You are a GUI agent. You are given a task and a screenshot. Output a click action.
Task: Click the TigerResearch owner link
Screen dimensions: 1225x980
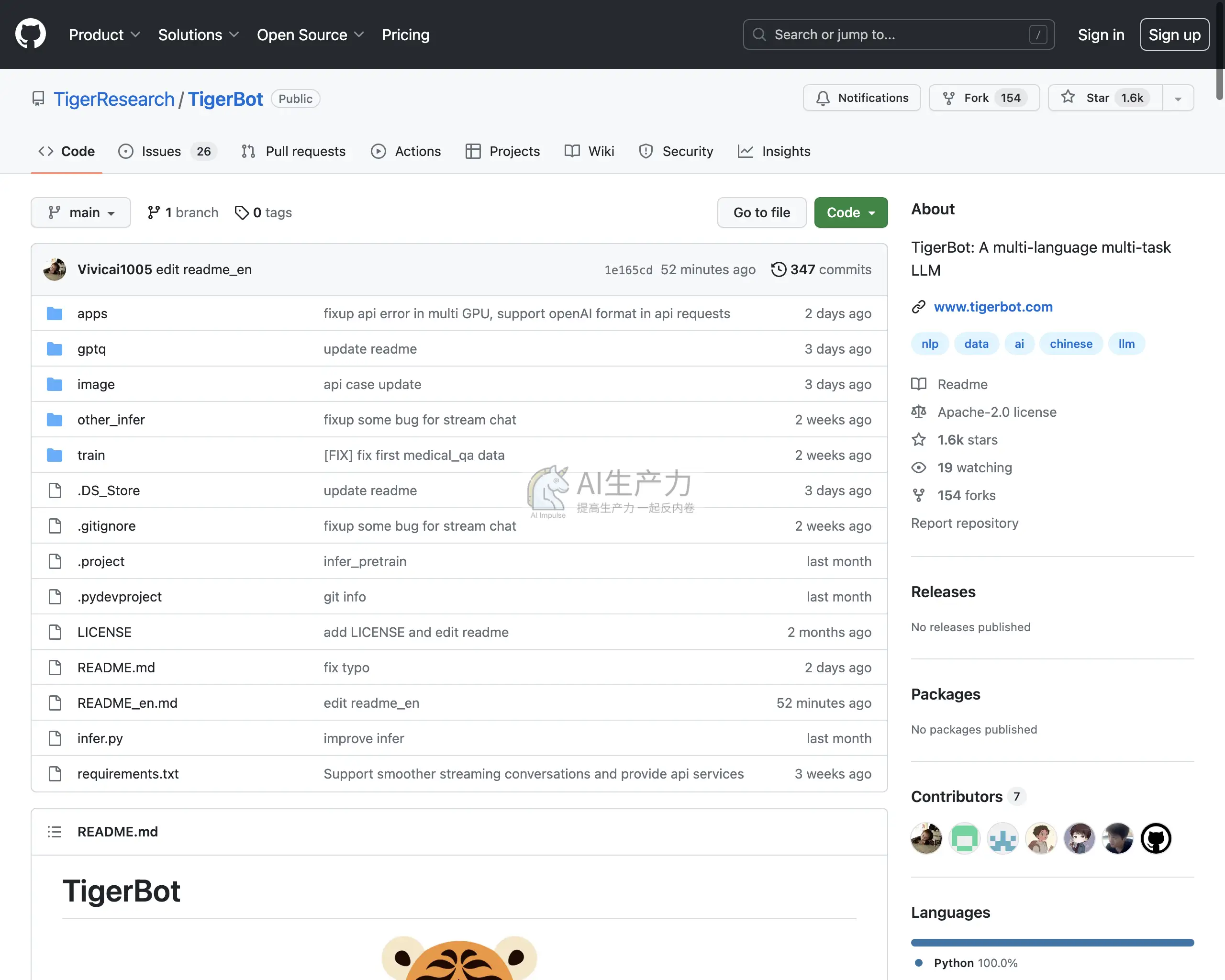point(114,99)
